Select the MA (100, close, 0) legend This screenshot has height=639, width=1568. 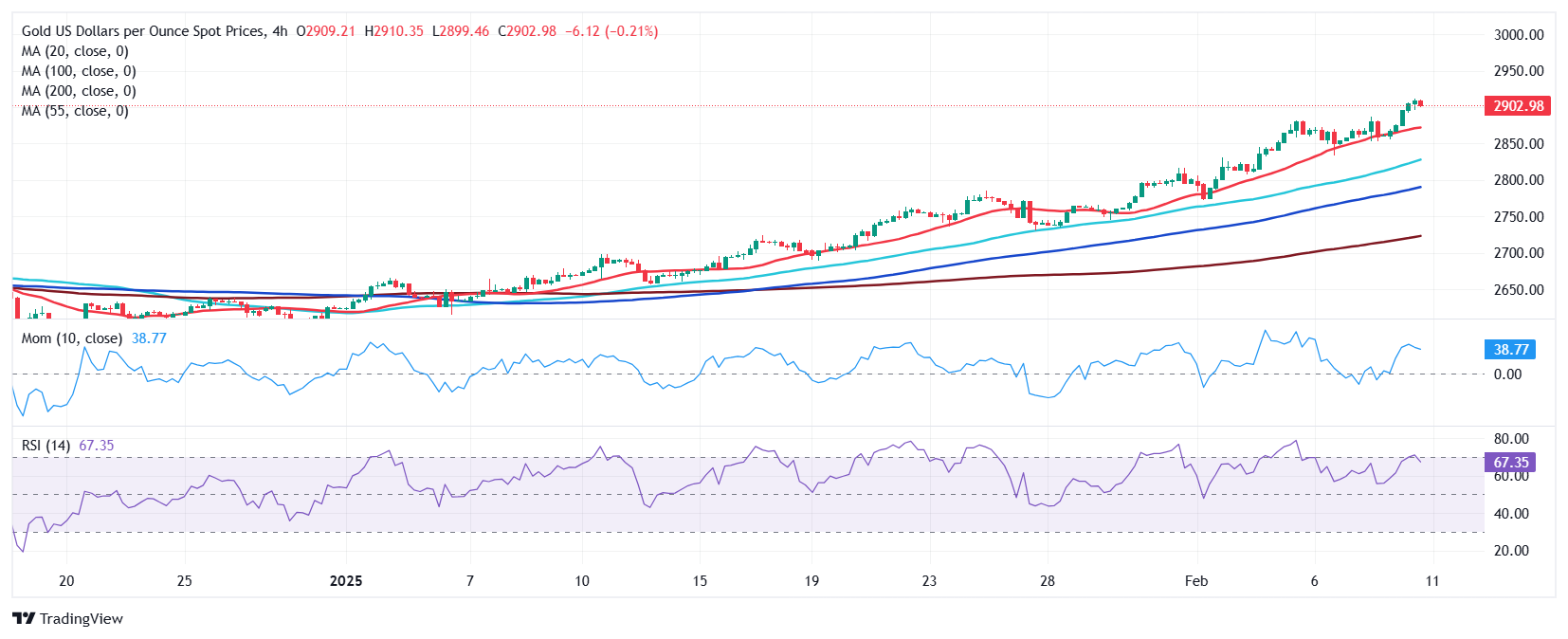coord(79,71)
